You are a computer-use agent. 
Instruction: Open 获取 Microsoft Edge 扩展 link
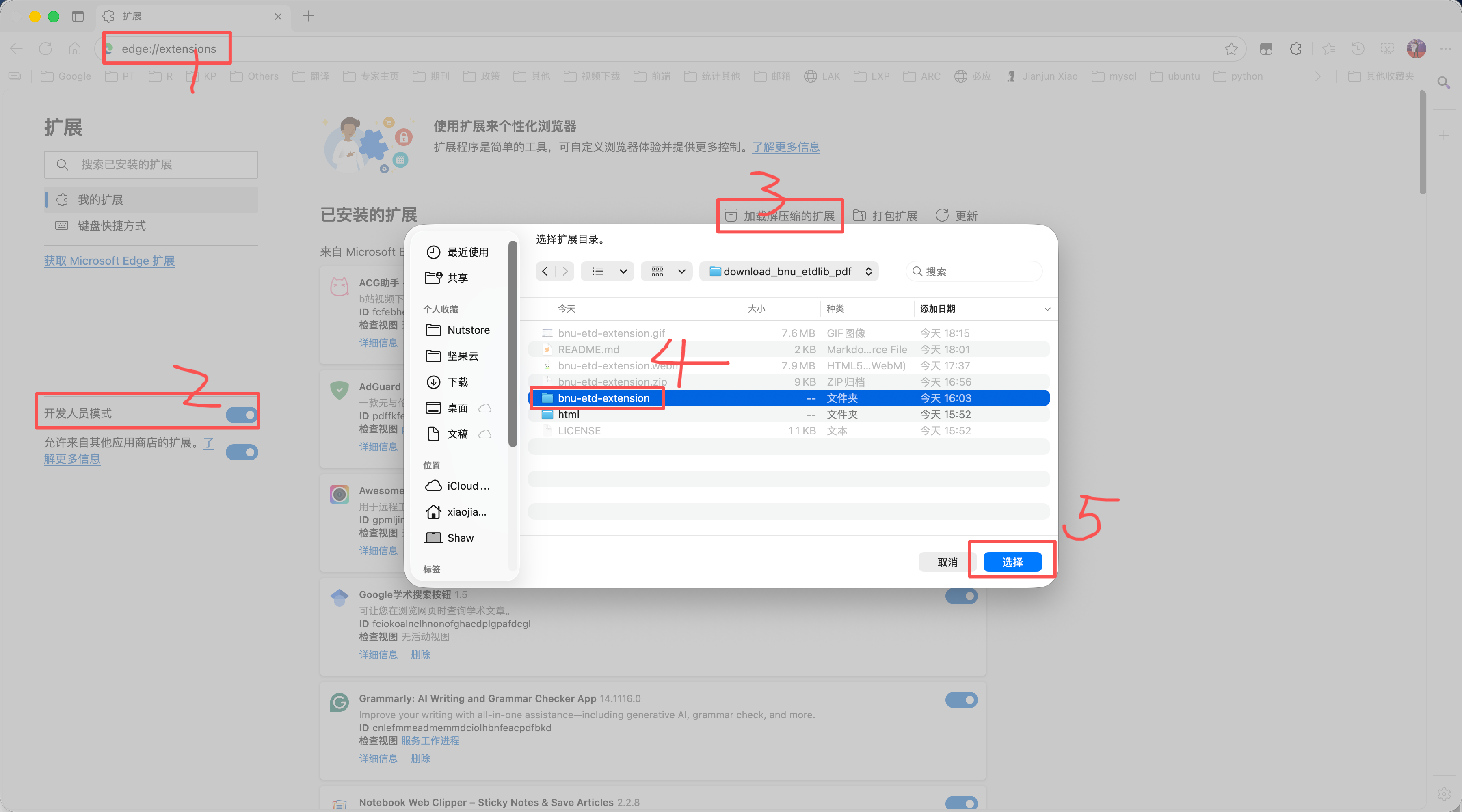[110, 261]
